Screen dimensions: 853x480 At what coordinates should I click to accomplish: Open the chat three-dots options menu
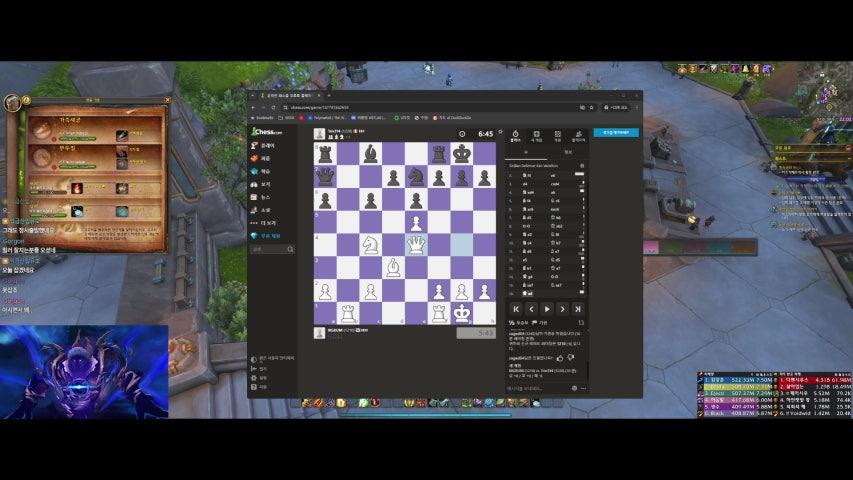[583, 389]
